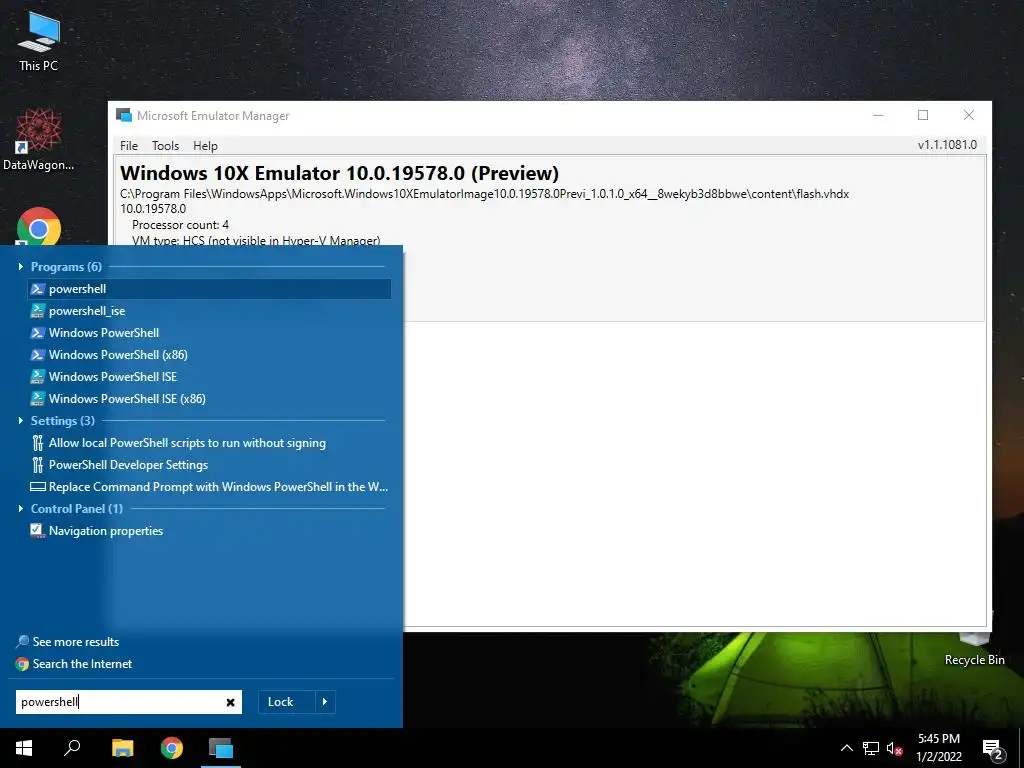1024x768 pixels.
Task: Click the flash.vhdx path text
Action: click(484, 194)
